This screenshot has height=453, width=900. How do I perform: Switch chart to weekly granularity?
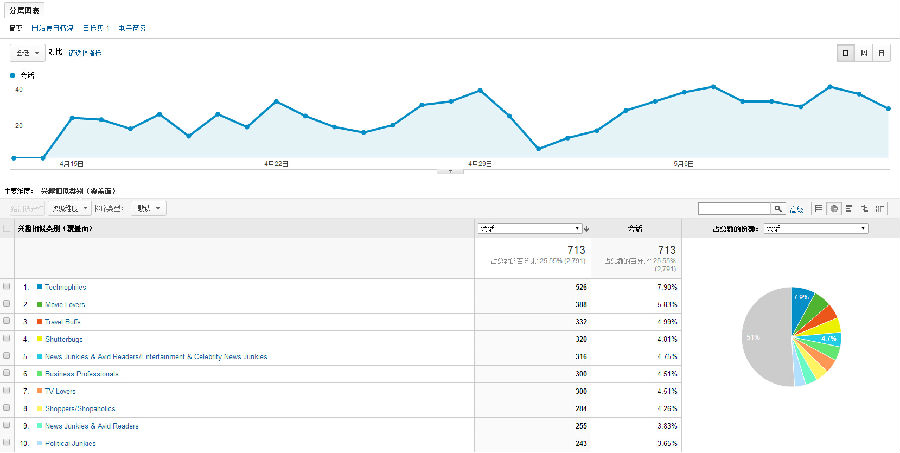863,52
